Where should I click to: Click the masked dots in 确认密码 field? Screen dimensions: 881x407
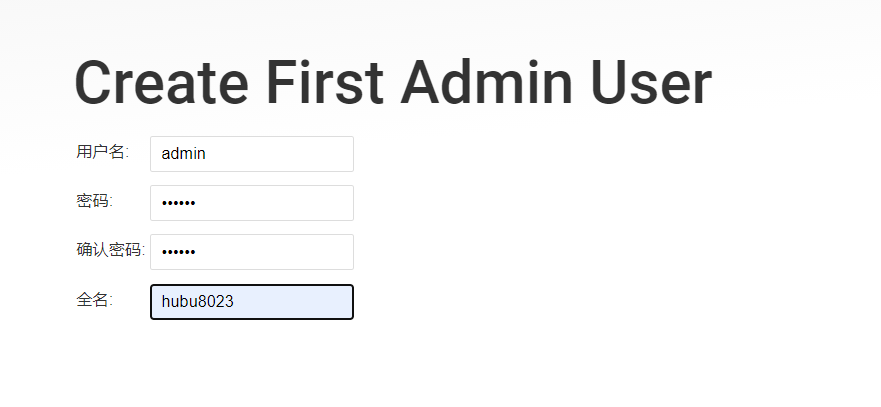click(x=178, y=253)
